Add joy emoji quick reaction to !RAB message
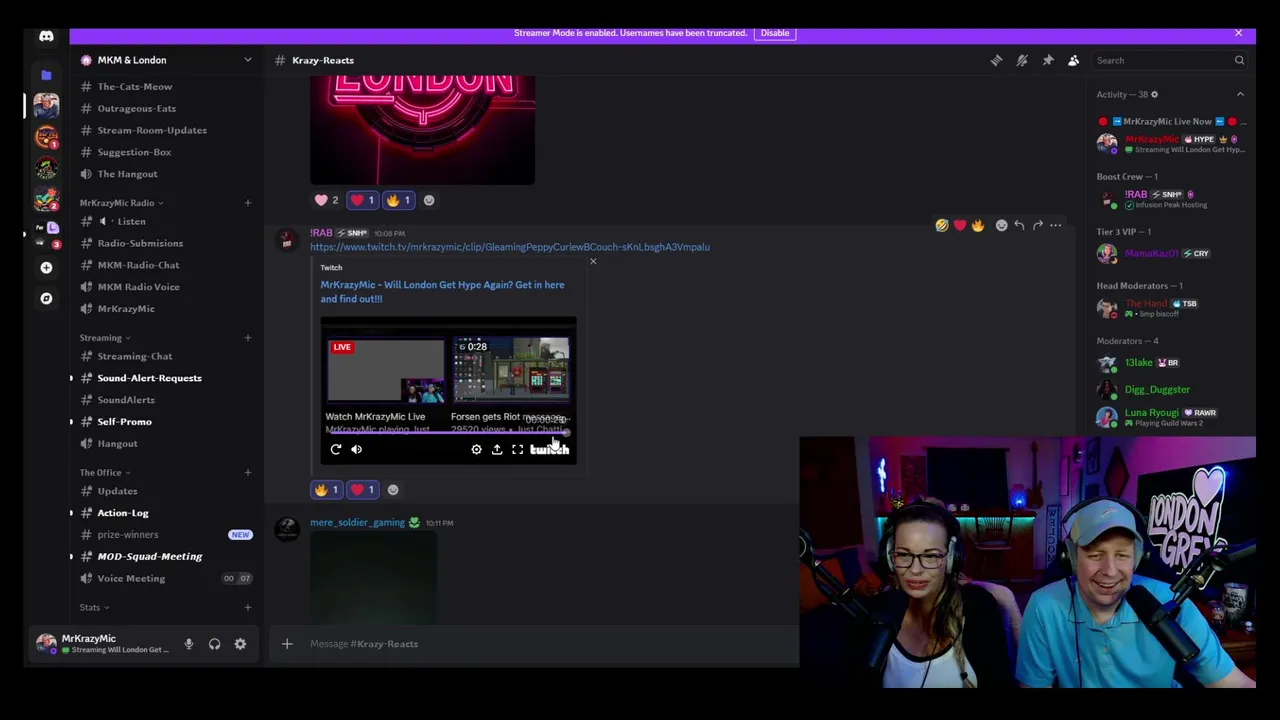 point(941,225)
